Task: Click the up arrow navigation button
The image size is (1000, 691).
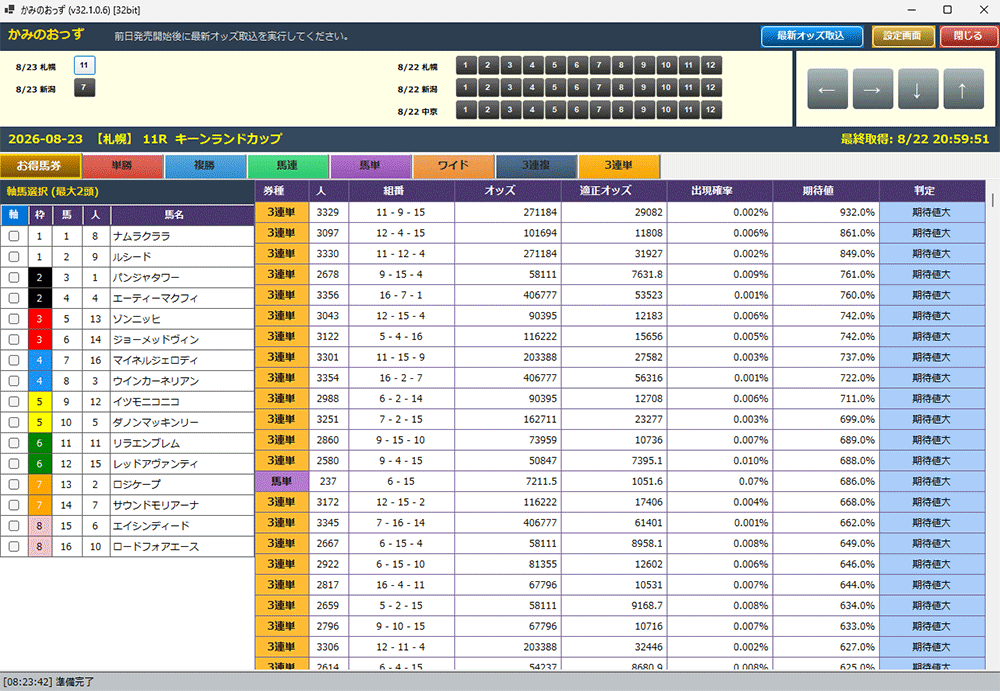Action: 963,89
